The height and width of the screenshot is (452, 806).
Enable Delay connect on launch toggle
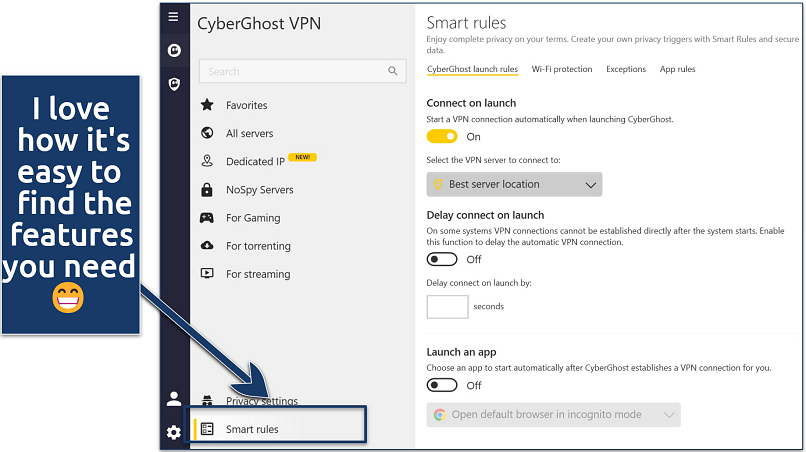point(442,259)
